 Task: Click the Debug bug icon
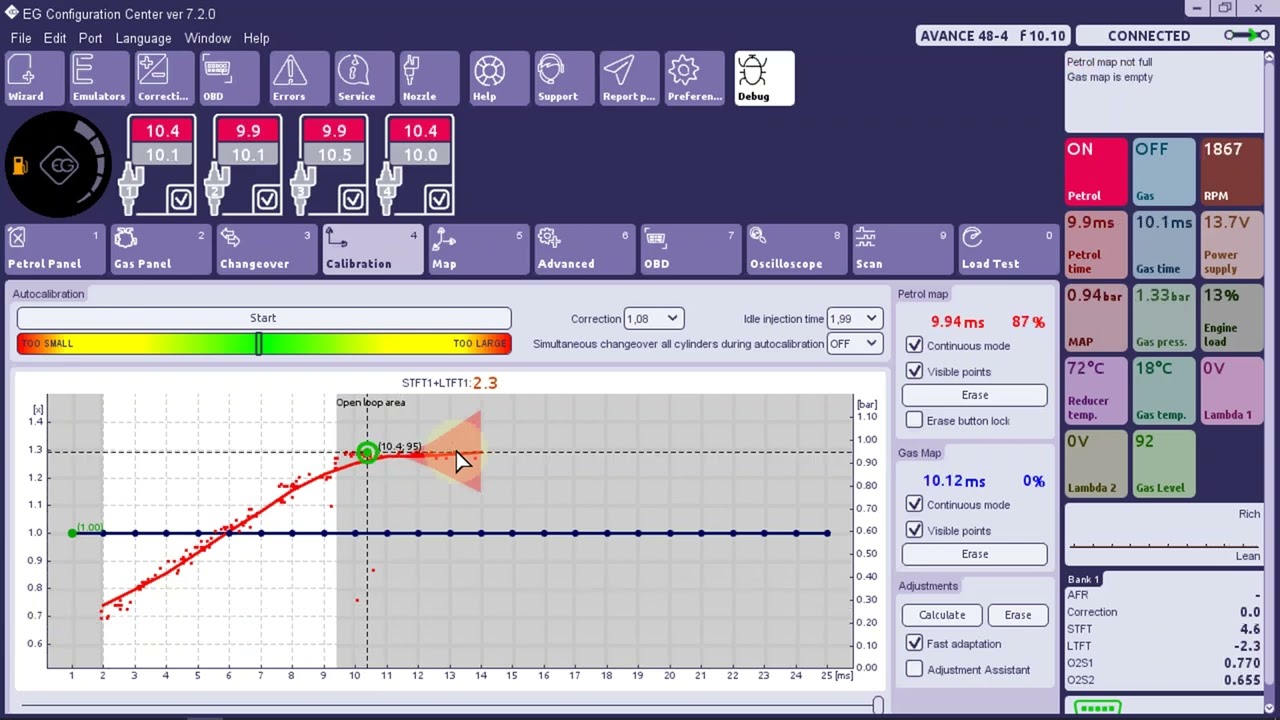point(764,78)
